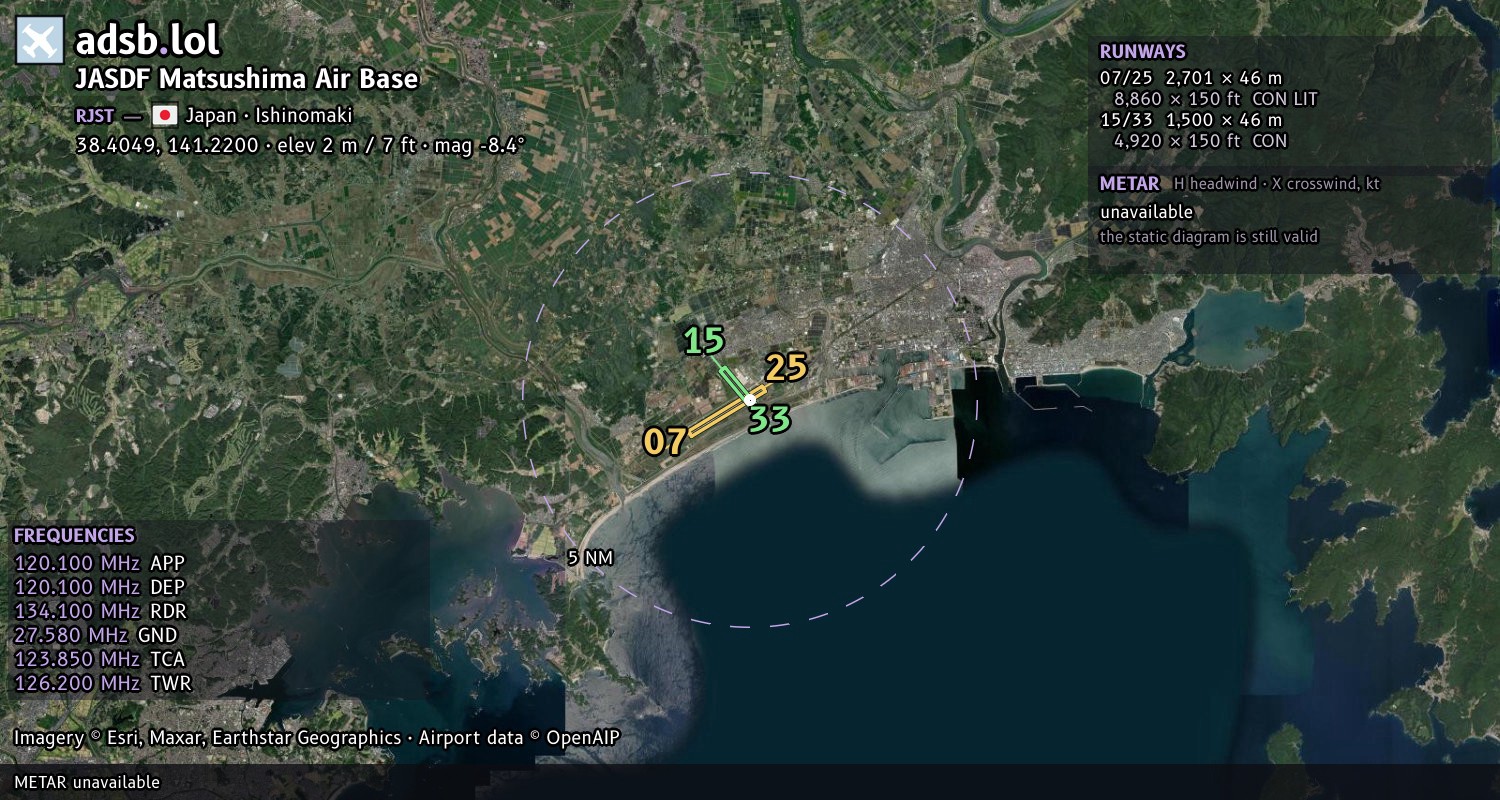Click the JASDF Matsushima Air Base heading
The height and width of the screenshot is (800, 1500).
click(246, 79)
